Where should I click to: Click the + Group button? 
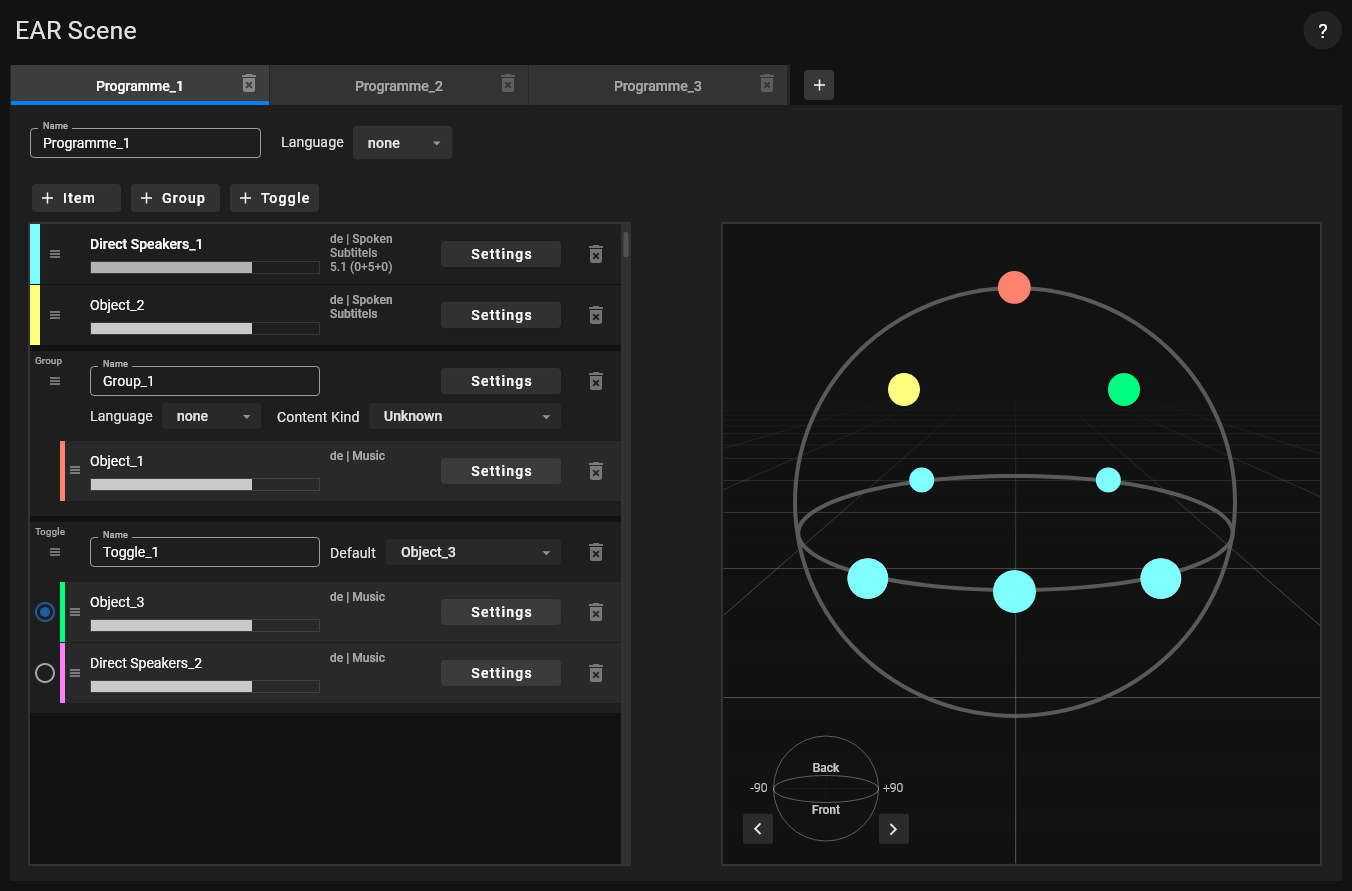(174, 198)
